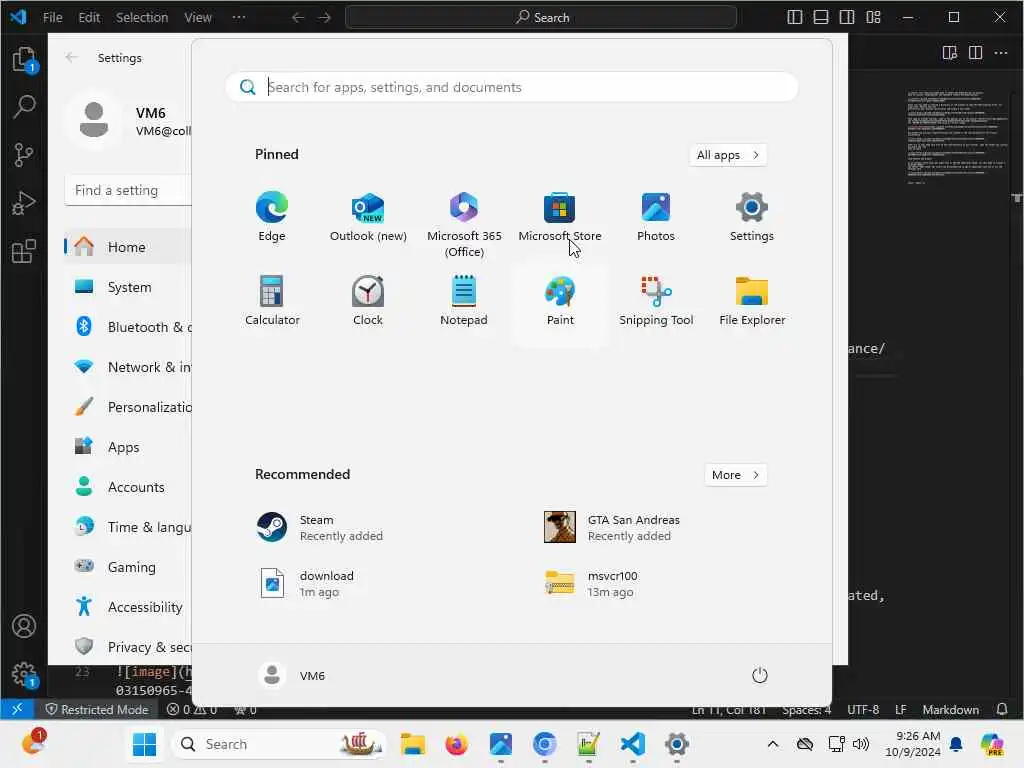Open System in Settings sidebar
The height and width of the screenshot is (768, 1024).
pyautogui.click(x=128, y=287)
